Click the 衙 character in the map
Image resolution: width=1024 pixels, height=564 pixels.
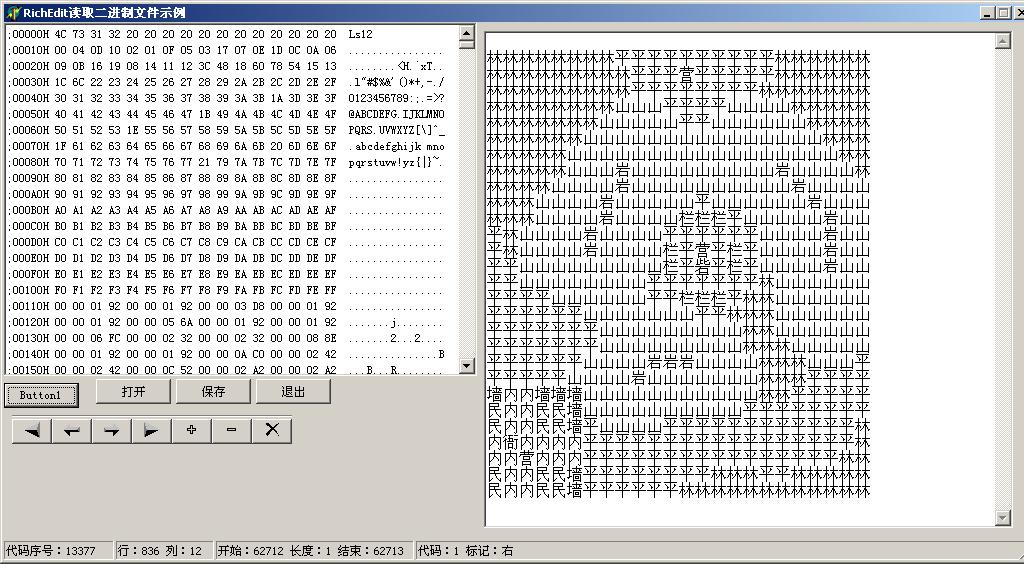pos(511,442)
